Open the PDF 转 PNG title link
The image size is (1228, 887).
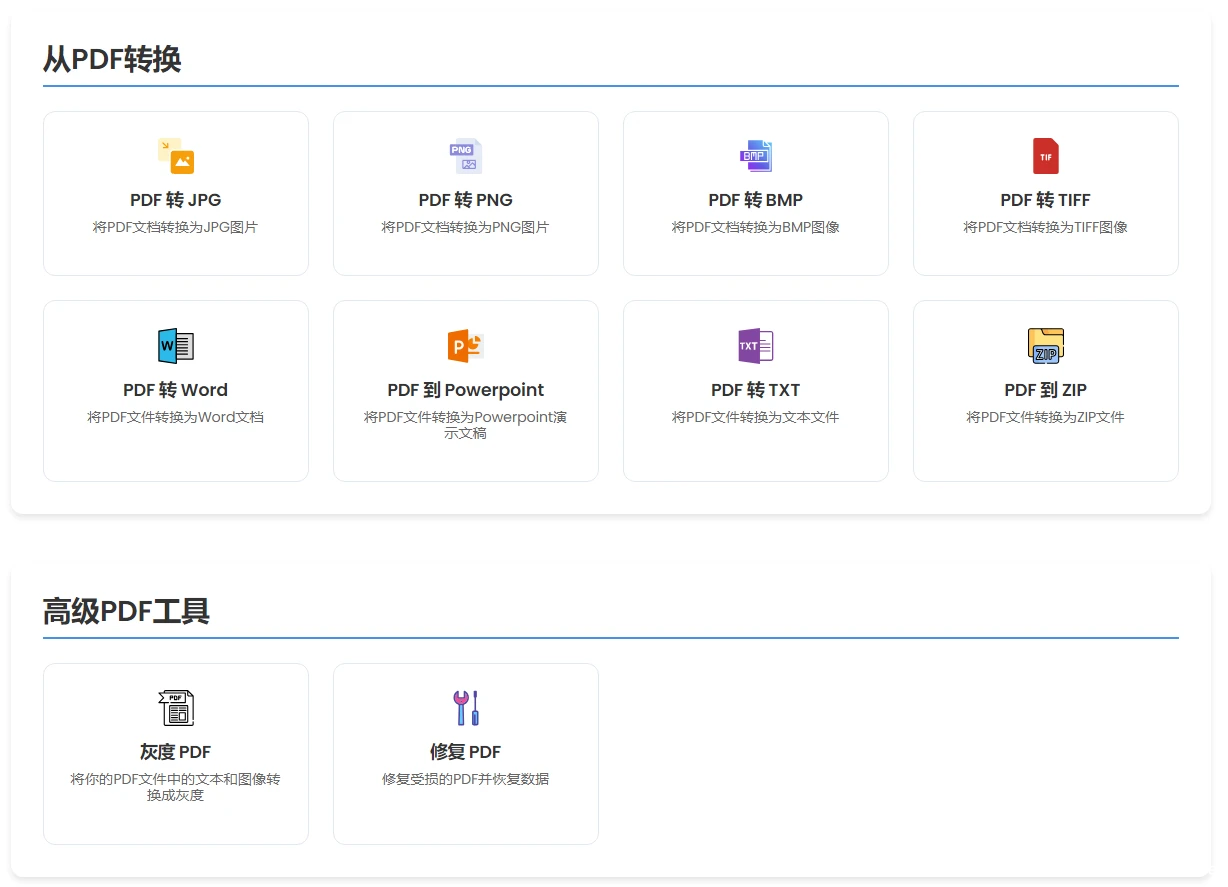[466, 200]
